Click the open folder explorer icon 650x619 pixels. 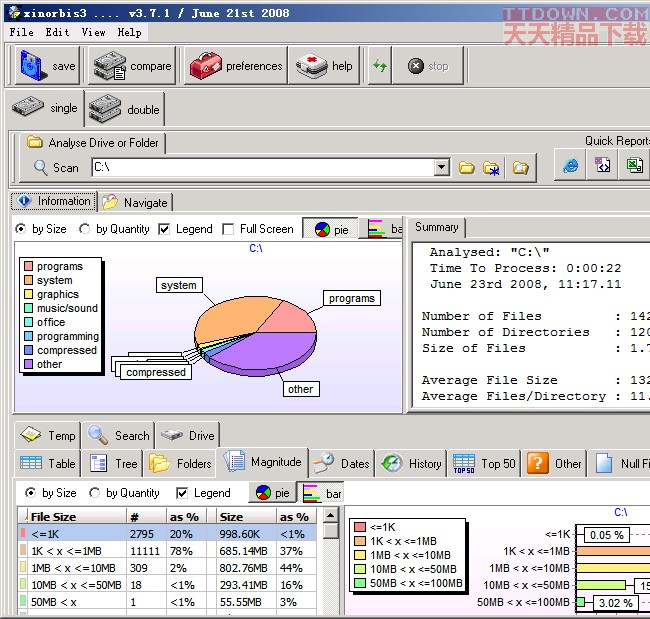pos(521,167)
